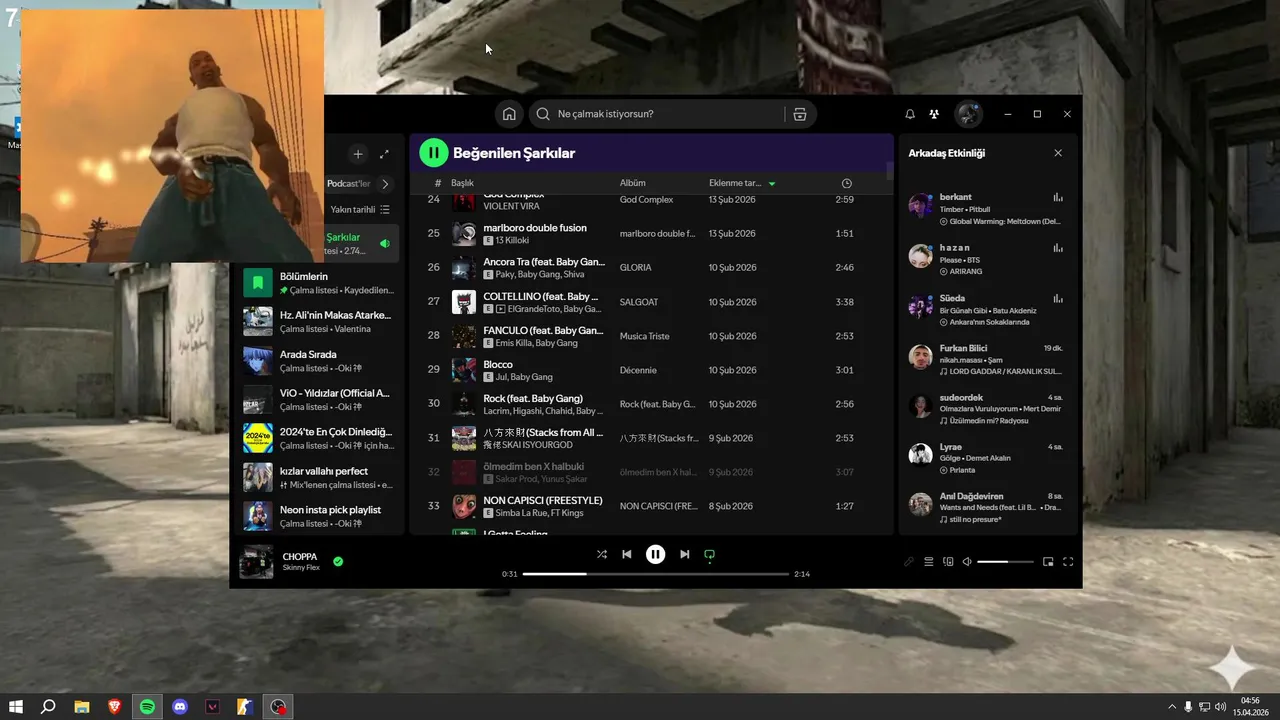The height and width of the screenshot is (720, 1280).
Task: Open Süeda's friend activity entry
Action: point(988,310)
